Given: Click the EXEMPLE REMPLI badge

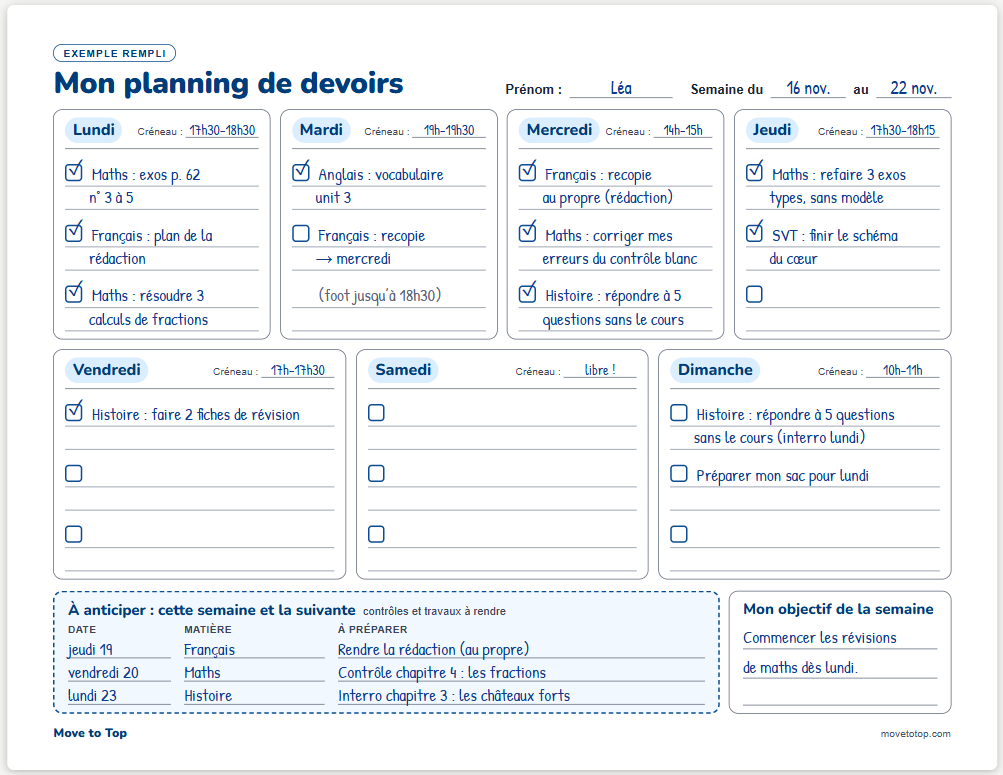Looking at the screenshot, I should tap(115, 53).
